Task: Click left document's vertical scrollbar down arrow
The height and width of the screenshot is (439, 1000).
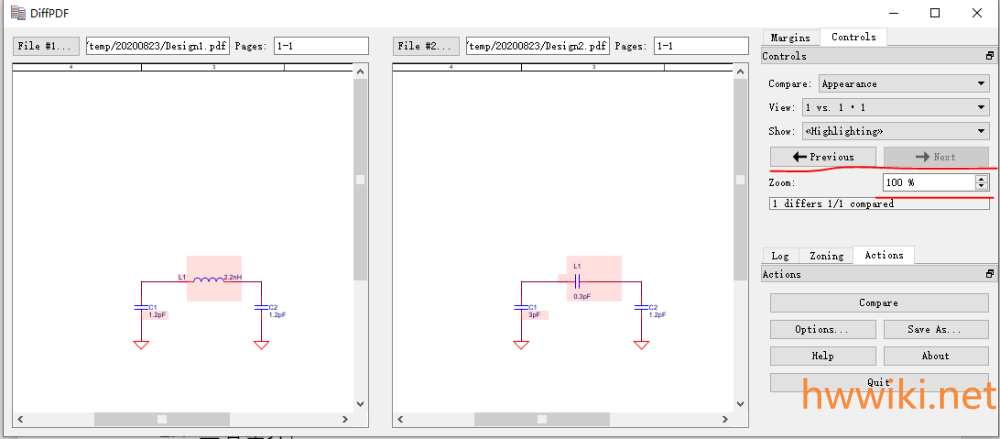Action: 360,404
